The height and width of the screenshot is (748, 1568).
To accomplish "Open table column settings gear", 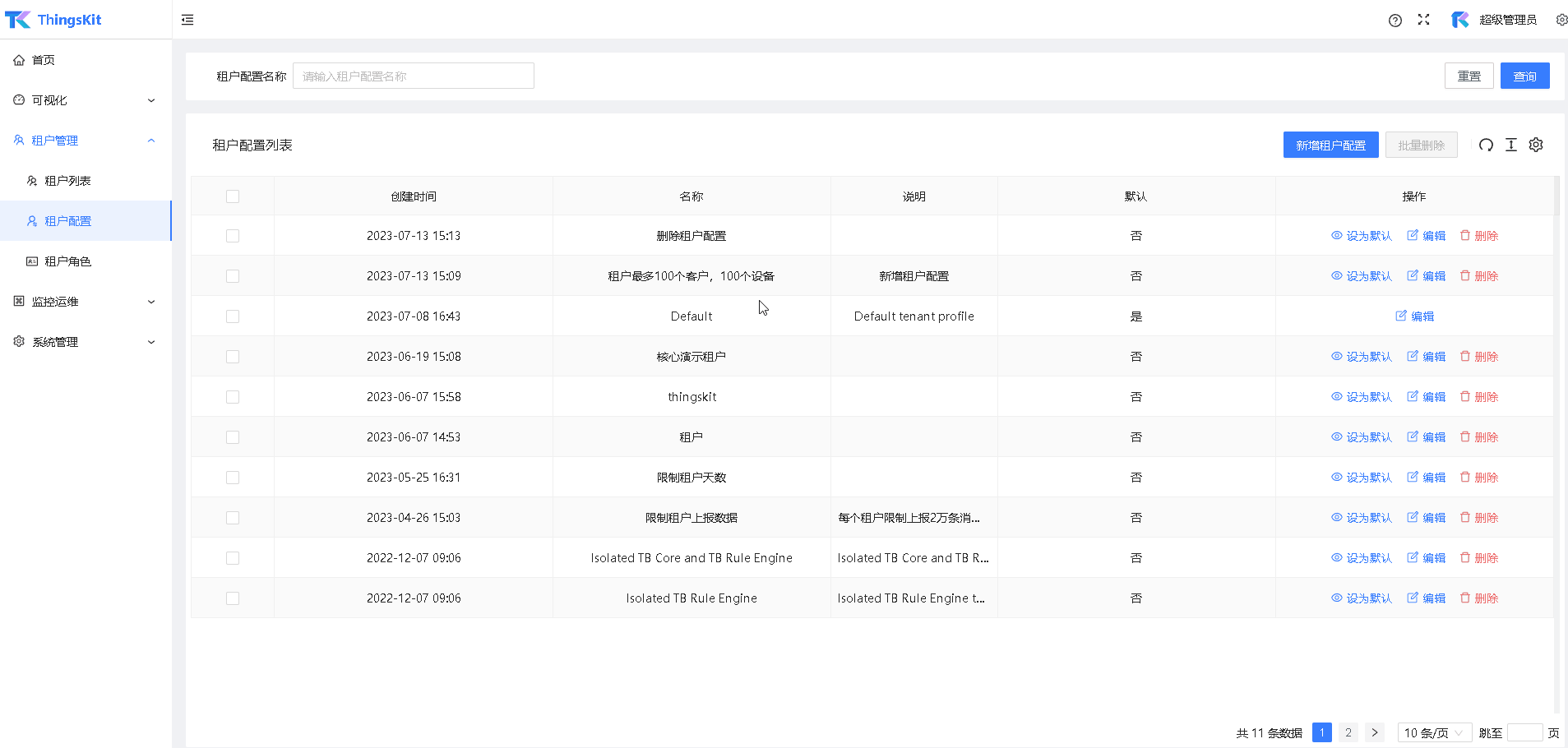I will (x=1536, y=145).
